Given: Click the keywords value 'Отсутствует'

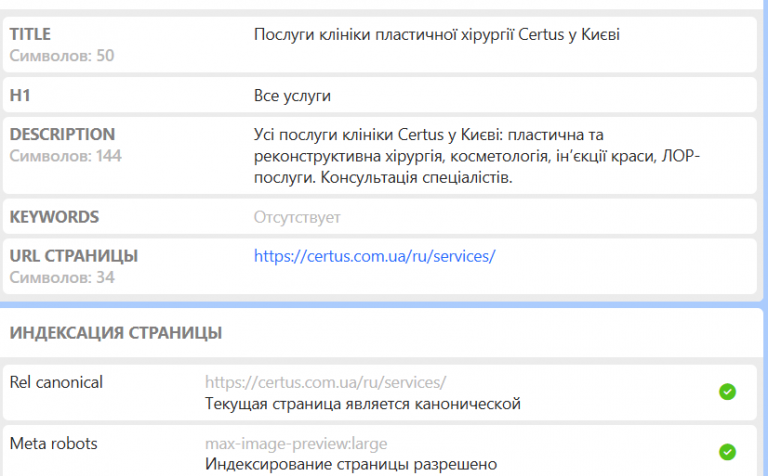Looking at the screenshot, I should point(297,217).
